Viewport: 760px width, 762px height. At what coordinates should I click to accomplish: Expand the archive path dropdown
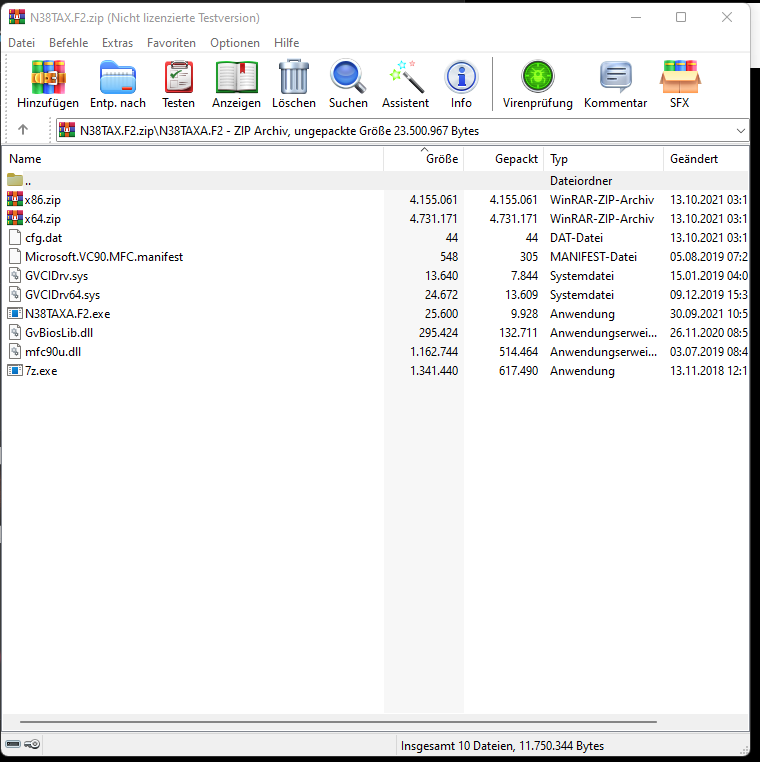(741, 131)
